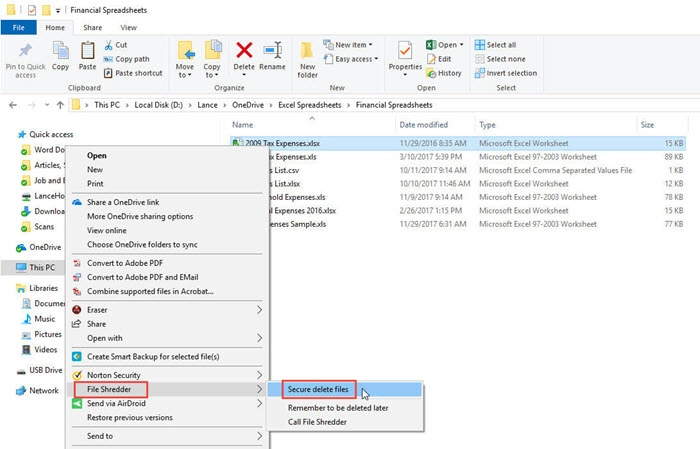Click the Select none icon

coord(480,59)
